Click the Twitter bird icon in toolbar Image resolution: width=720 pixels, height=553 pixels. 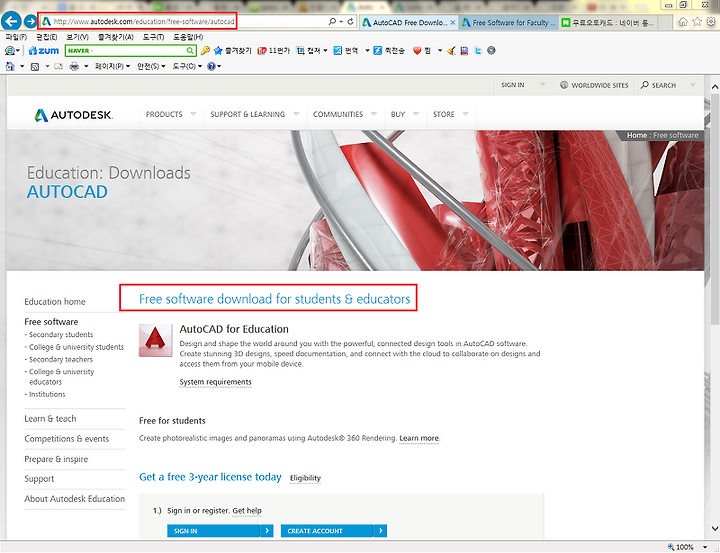point(478,51)
